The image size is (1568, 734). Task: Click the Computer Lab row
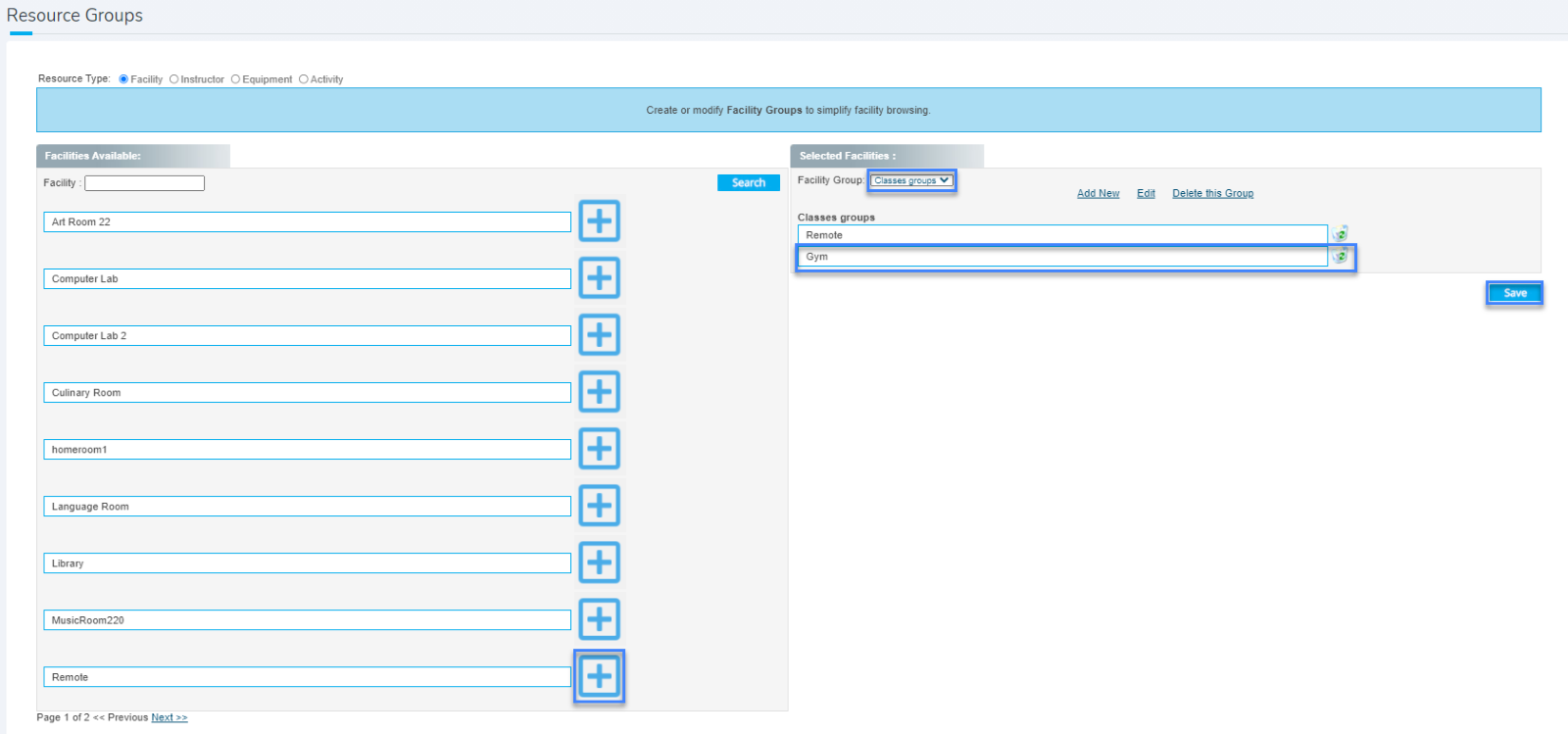pyautogui.click(x=307, y=279)
